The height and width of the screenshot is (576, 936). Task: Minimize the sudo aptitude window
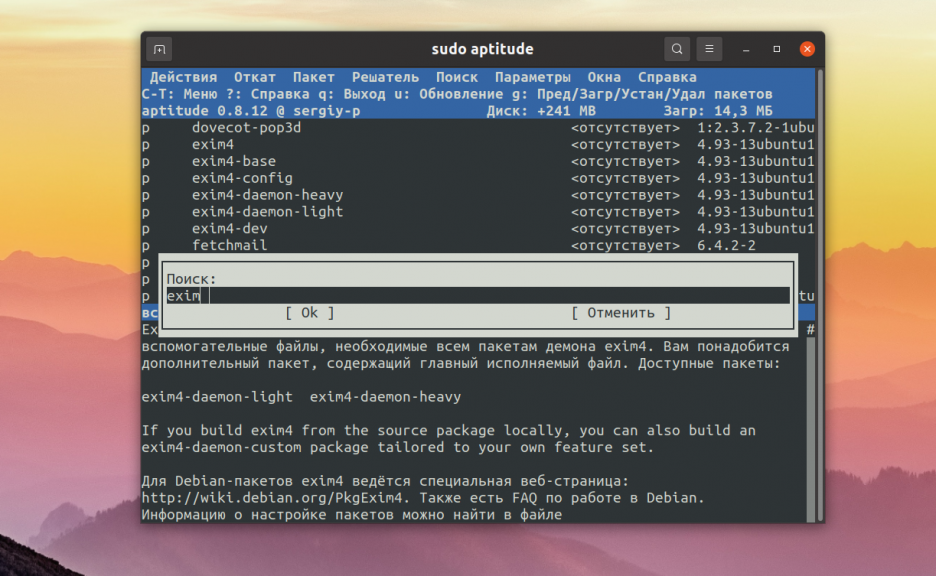(746, 50)
